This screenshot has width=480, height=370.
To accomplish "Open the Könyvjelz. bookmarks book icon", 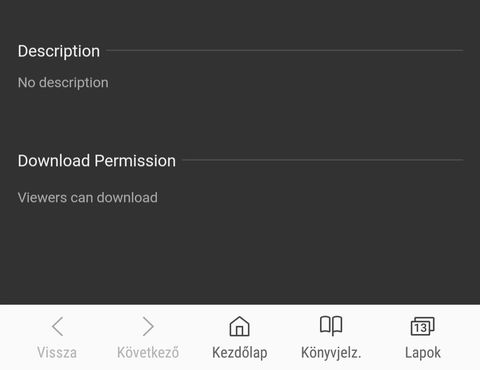I will point(331,325).
